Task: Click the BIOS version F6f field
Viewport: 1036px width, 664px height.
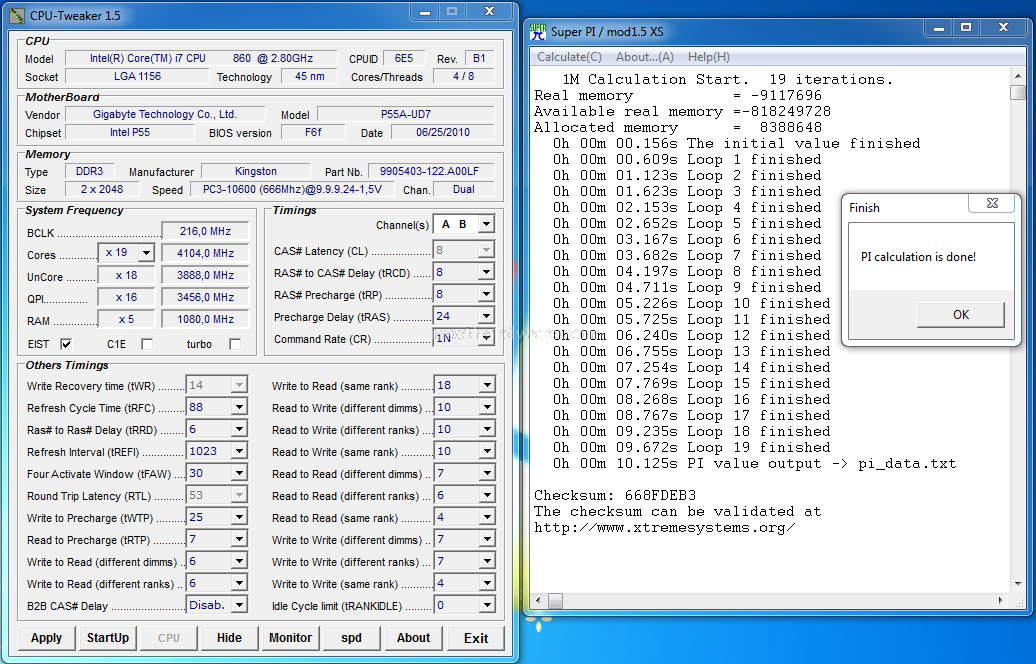Action: click(x=313, y=132)
